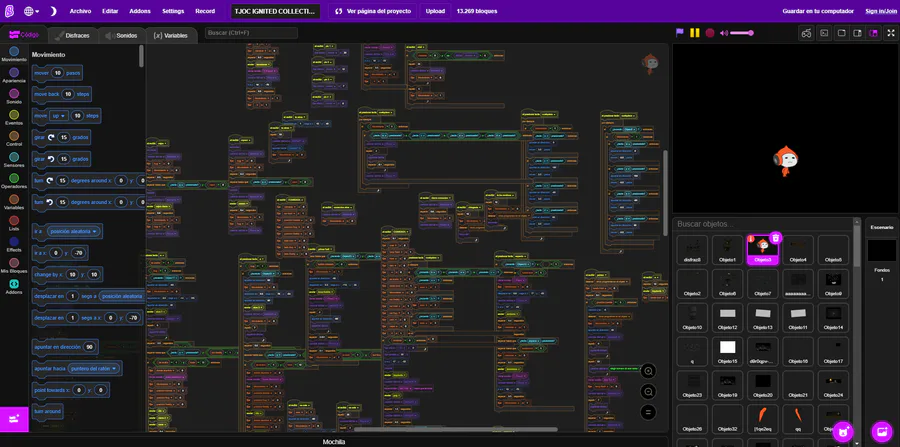
Task: Reset workspace zoom to default
Action: coord(648,411)
